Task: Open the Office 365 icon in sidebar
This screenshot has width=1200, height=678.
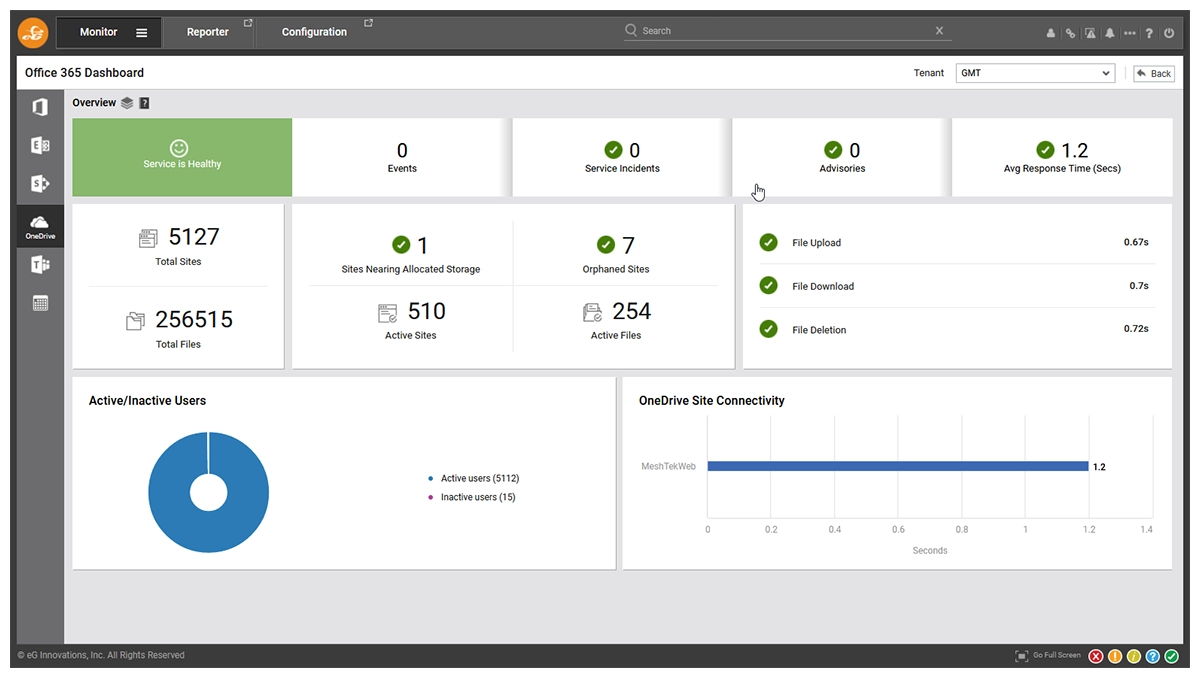Action: [40, 107]
